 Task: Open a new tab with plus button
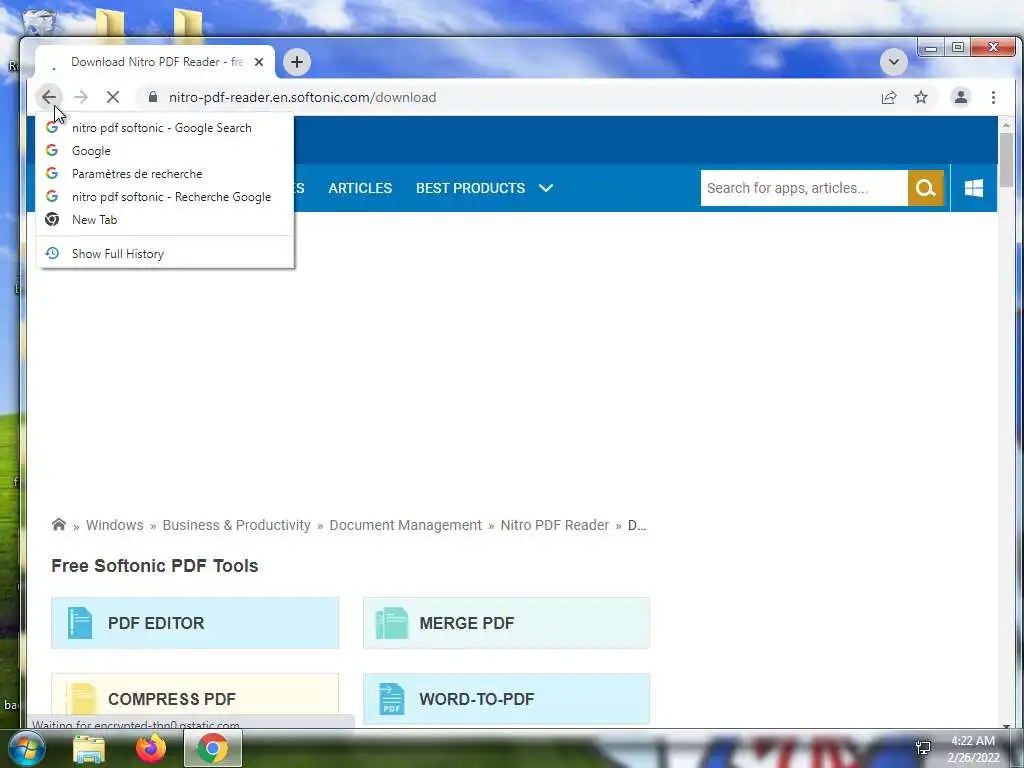tap(296, 62)
